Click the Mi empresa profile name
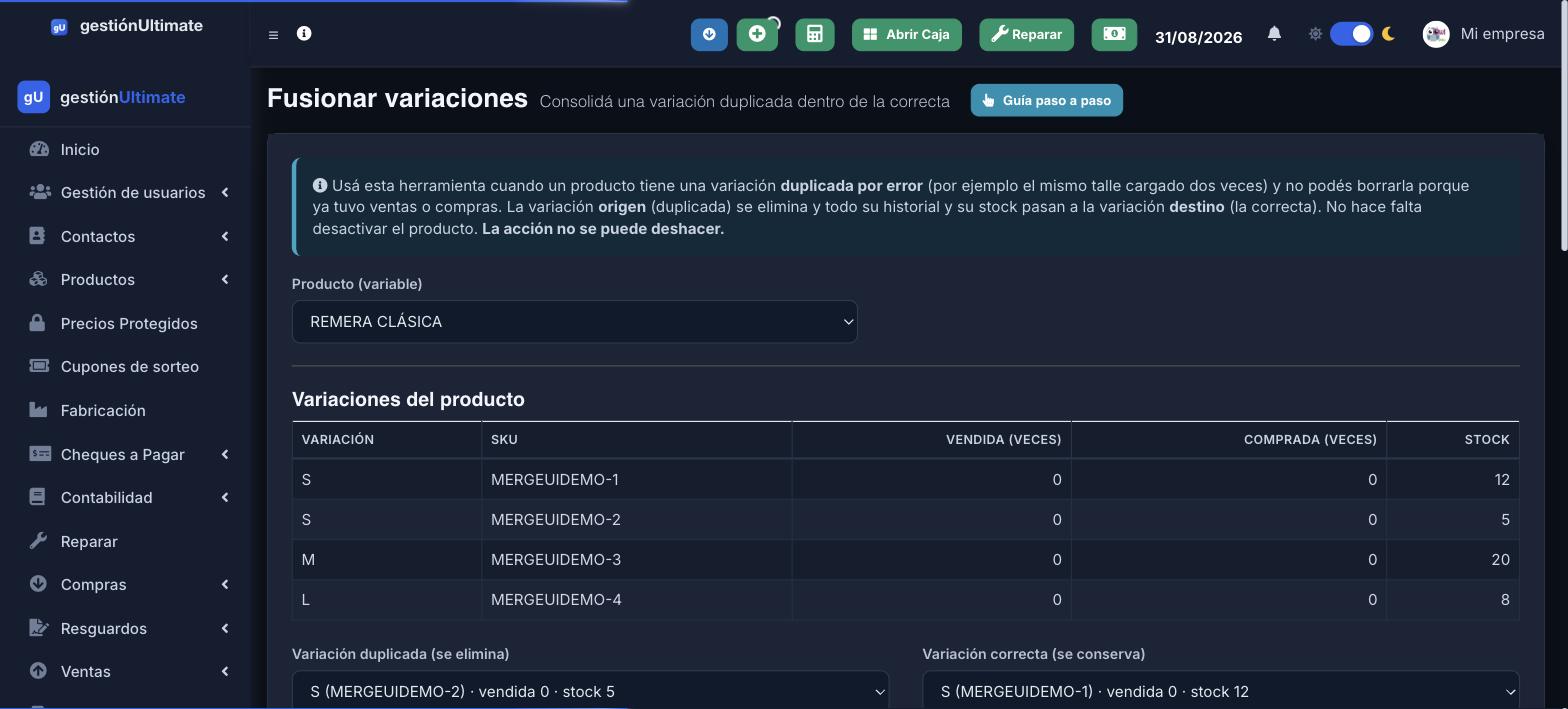This screenshot has height=709, width=1568. tap(1502, 34)
